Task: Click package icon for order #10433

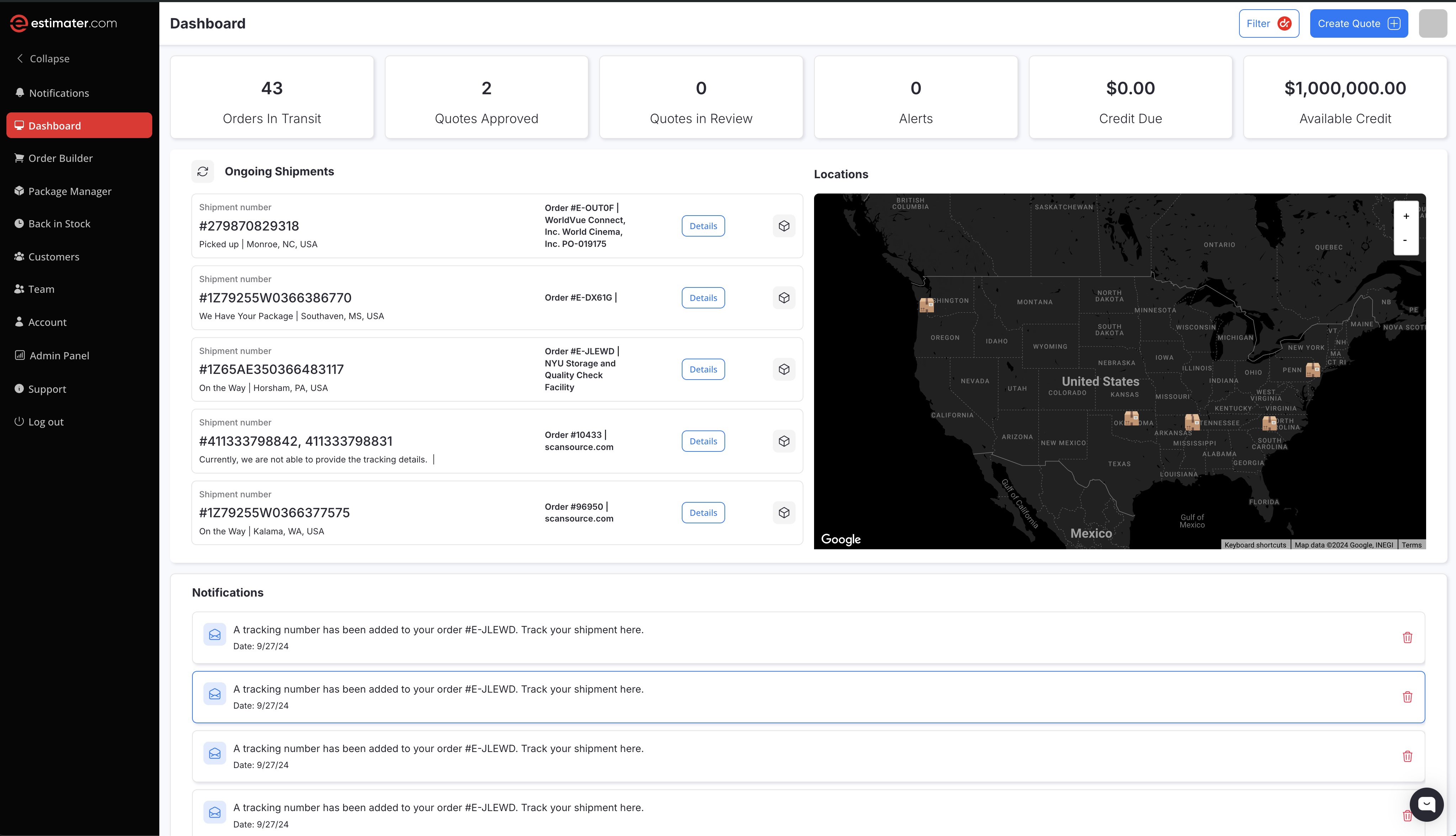Action: point(784,441)
